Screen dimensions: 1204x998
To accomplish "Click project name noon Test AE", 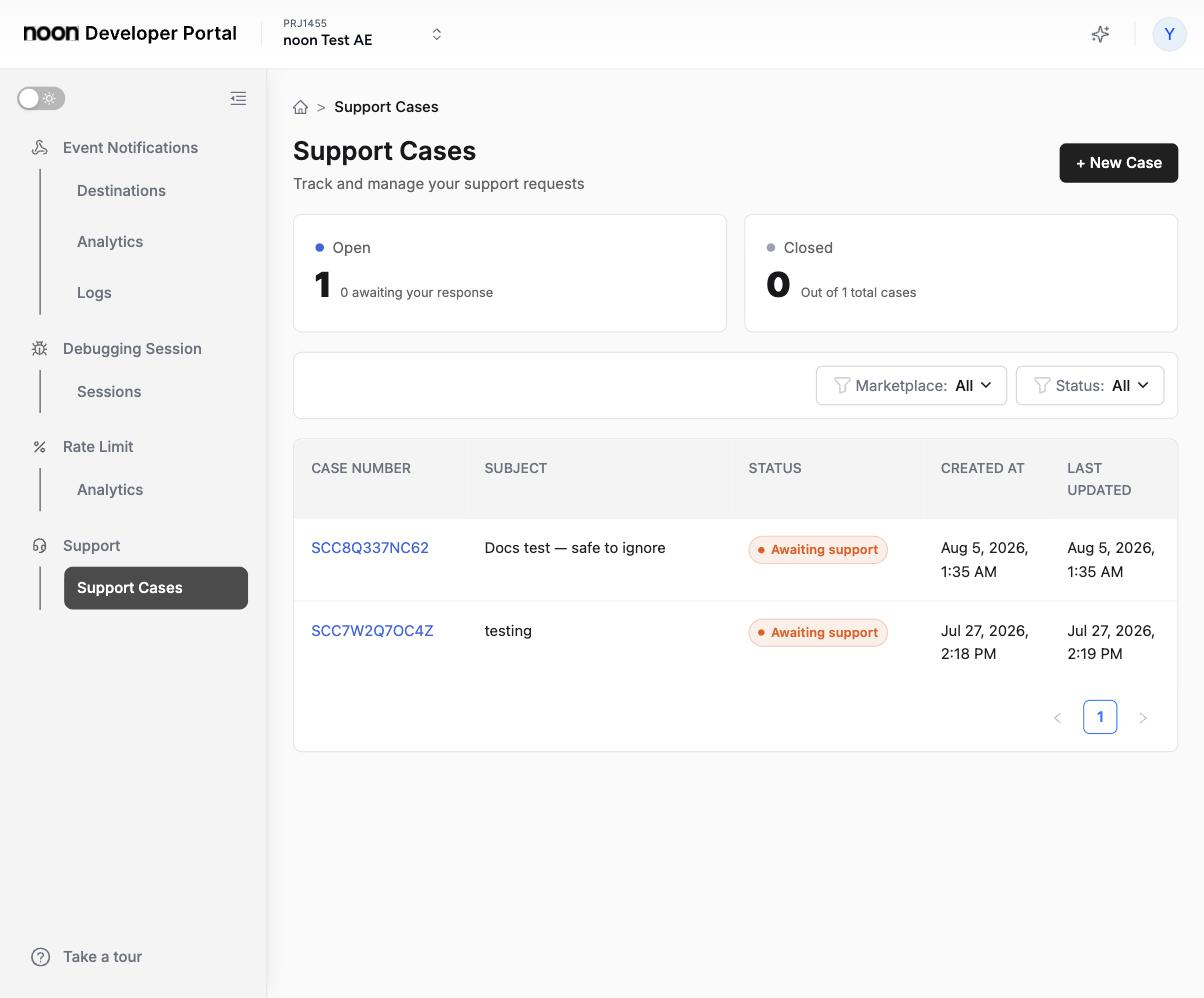I will (x=328, y=40).
